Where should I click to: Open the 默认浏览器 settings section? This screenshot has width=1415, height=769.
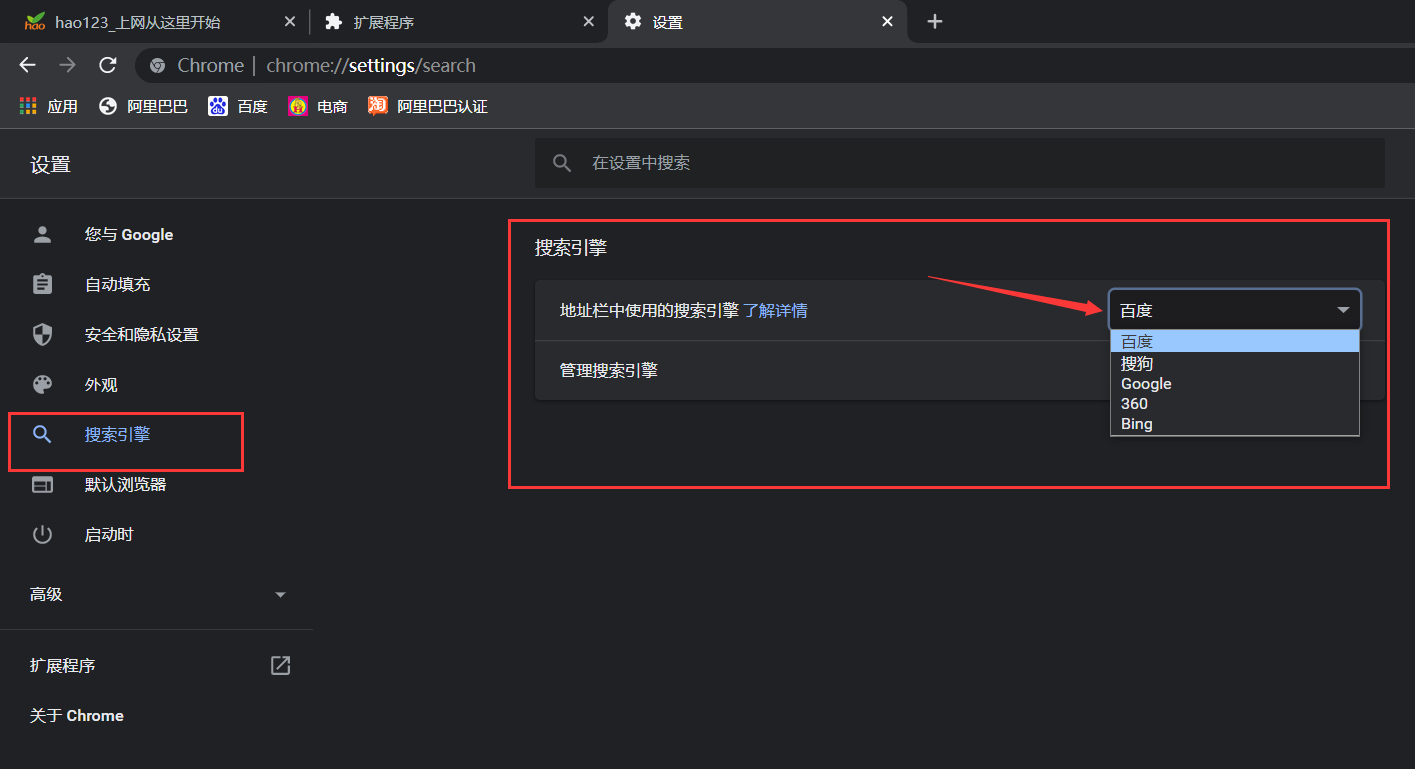(125, 484)
